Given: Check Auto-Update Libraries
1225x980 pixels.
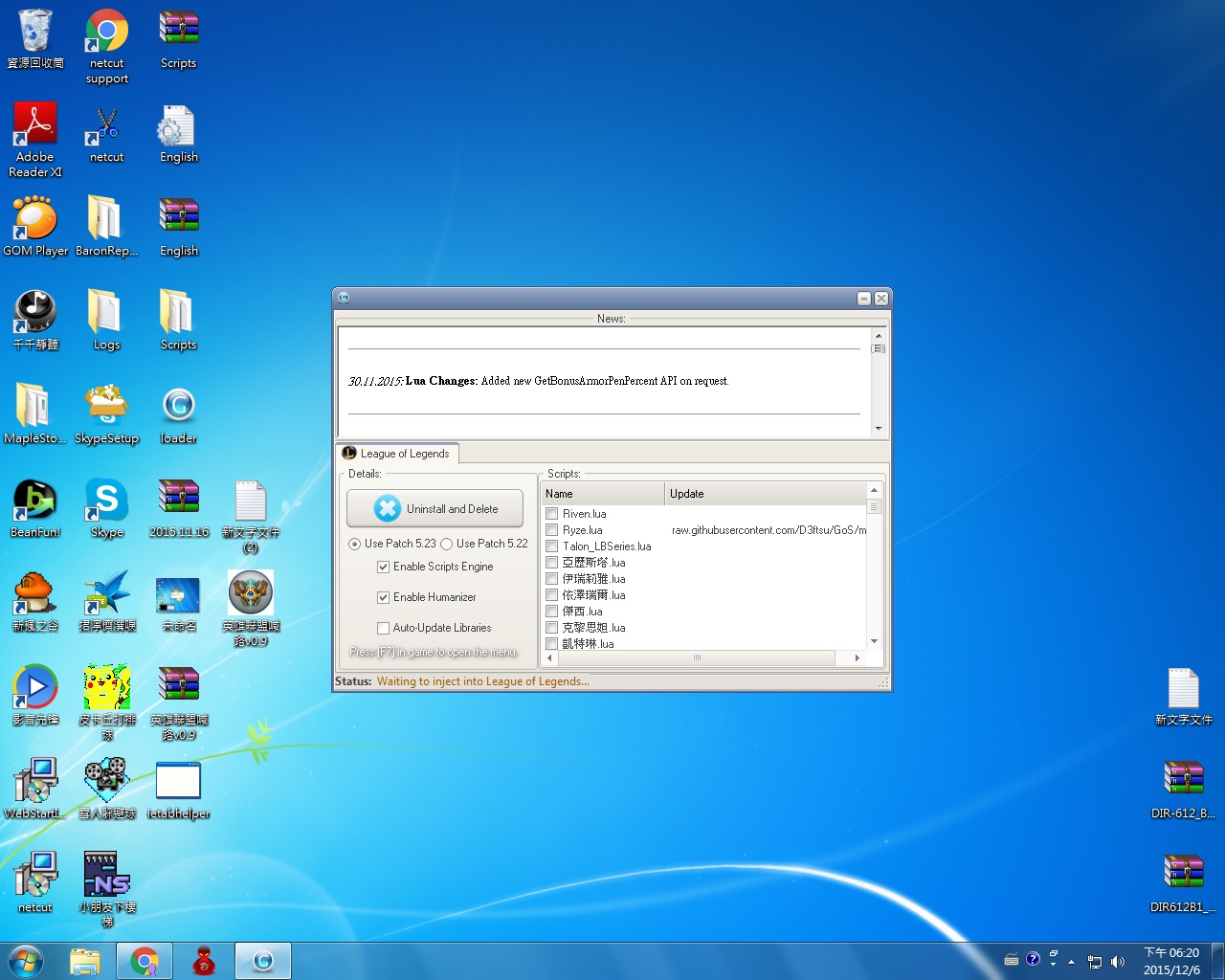Looking at the screenshot, I should tap(384, 628).
